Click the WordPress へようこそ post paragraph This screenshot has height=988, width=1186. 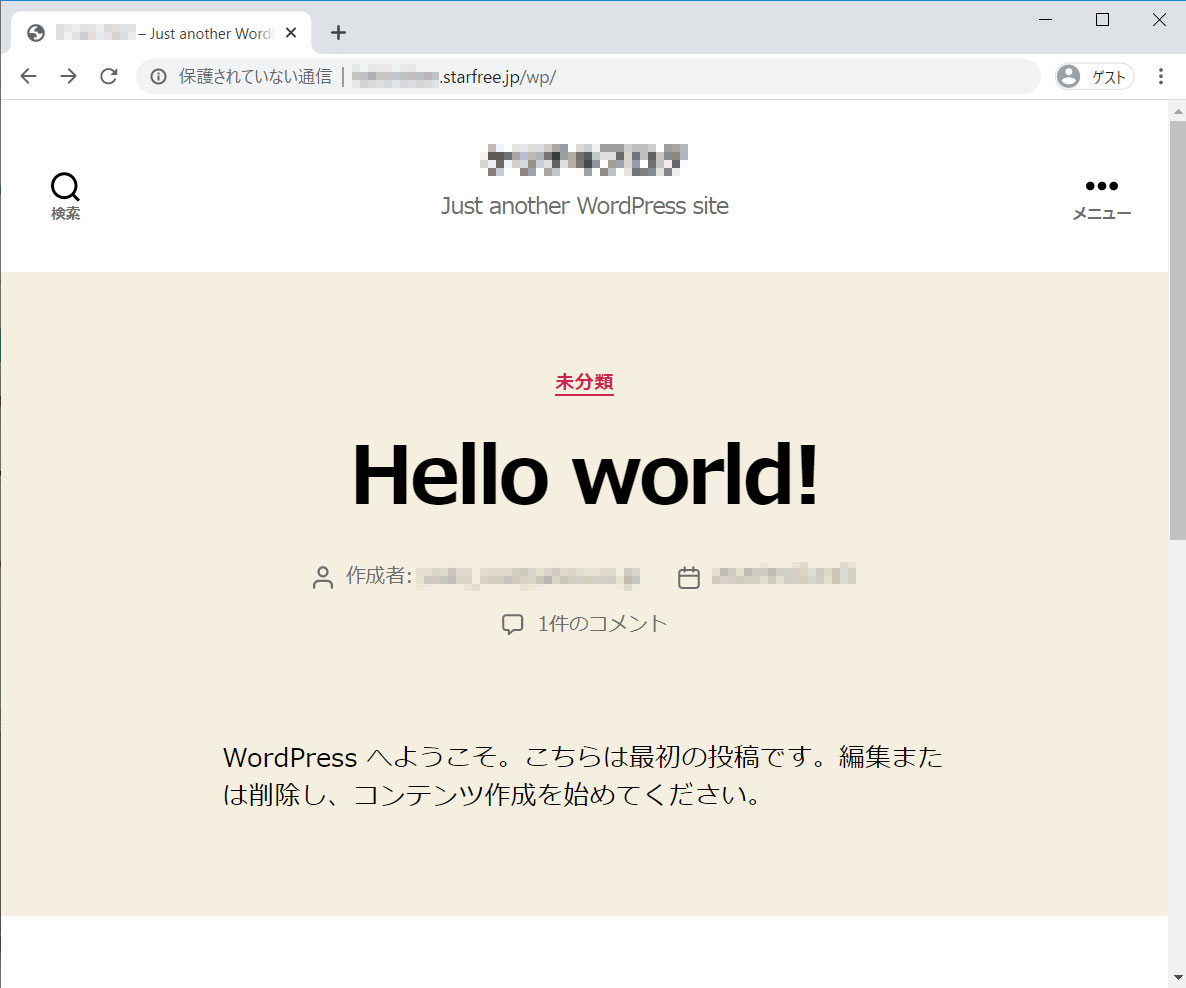click(583, 776)
